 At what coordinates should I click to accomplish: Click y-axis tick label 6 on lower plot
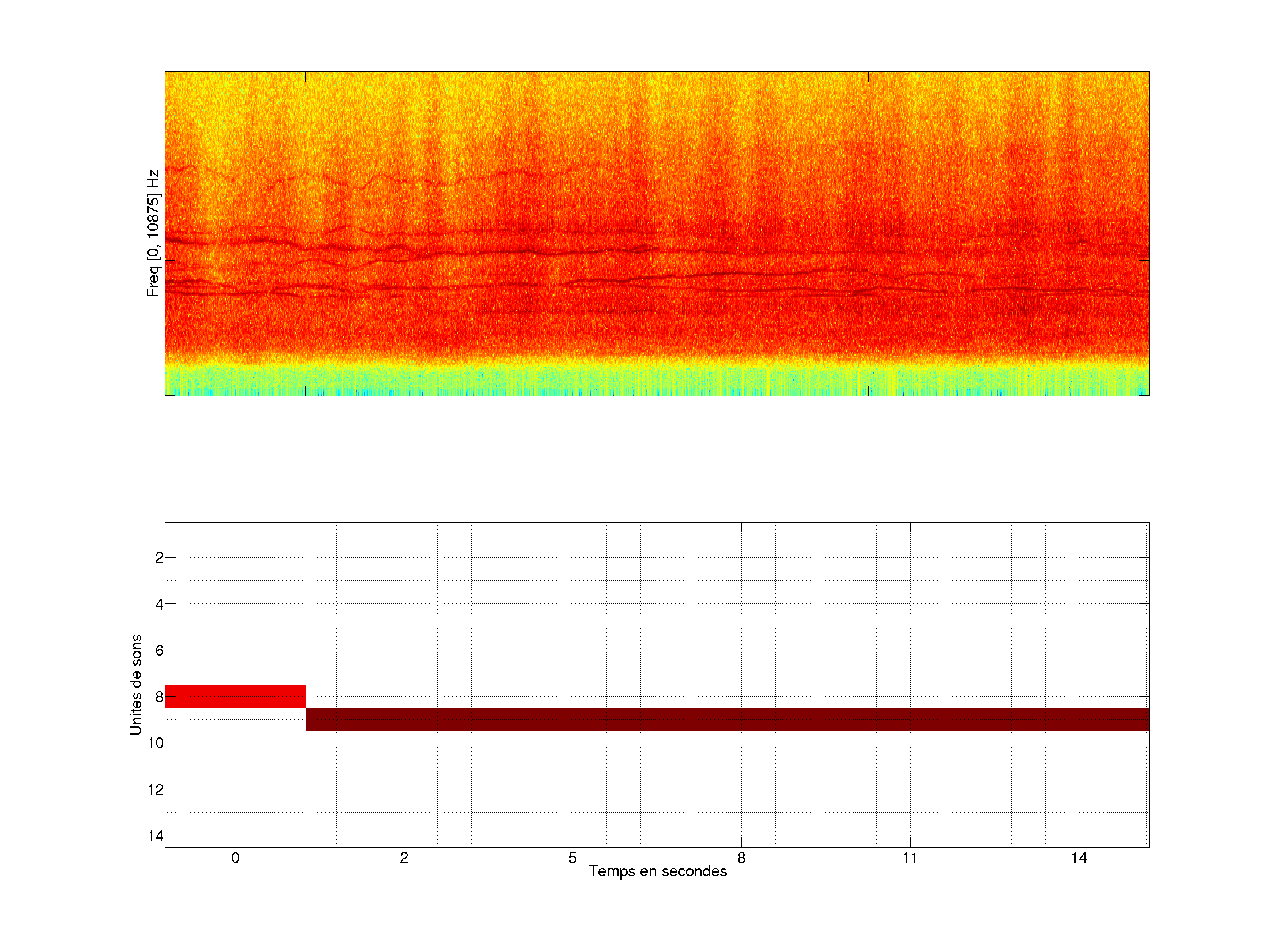click(x=159, y=651)
